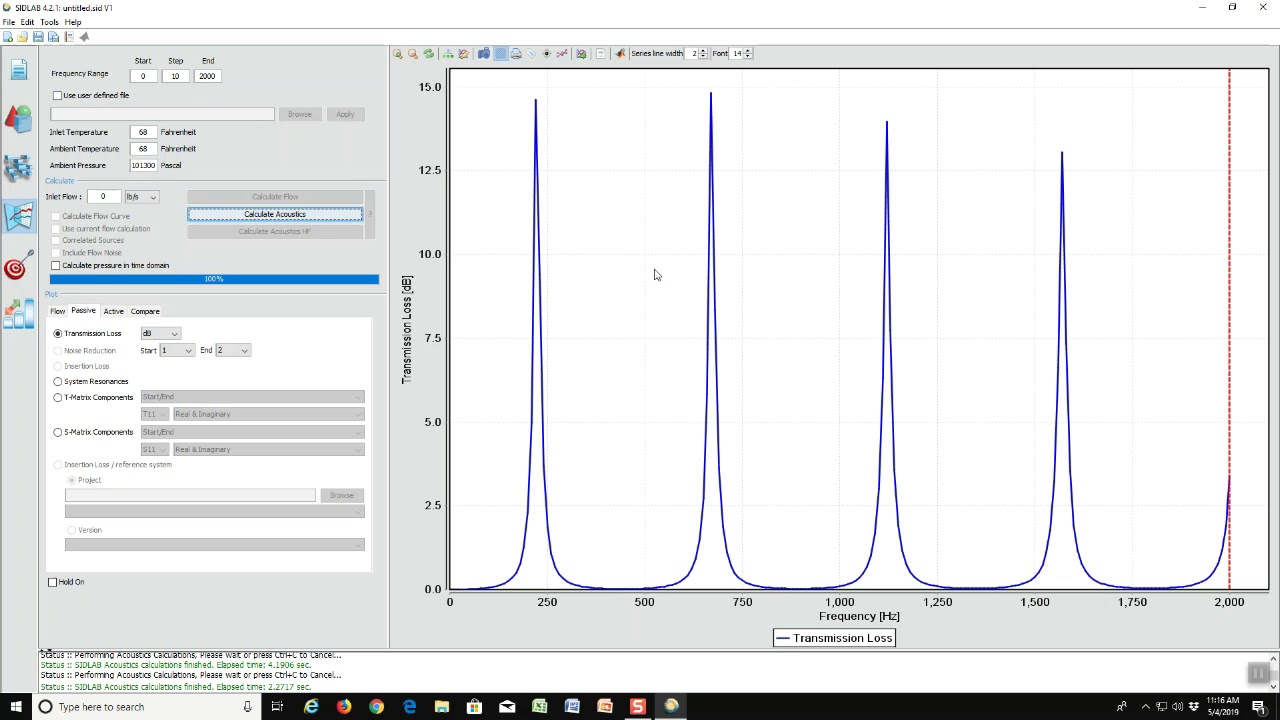Open the Transmission Loss dB unit dropdown
Viewport: 1280px width, 720px height.
click(160, 333)
